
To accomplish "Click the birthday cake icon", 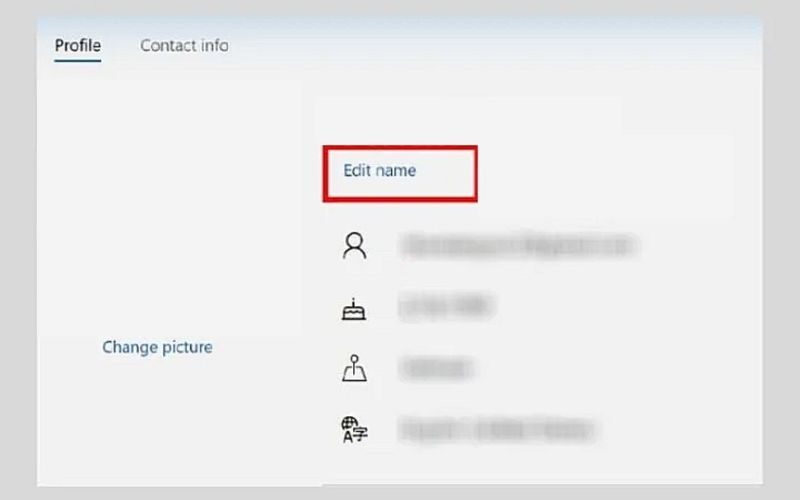I will [x=354, y=309].
